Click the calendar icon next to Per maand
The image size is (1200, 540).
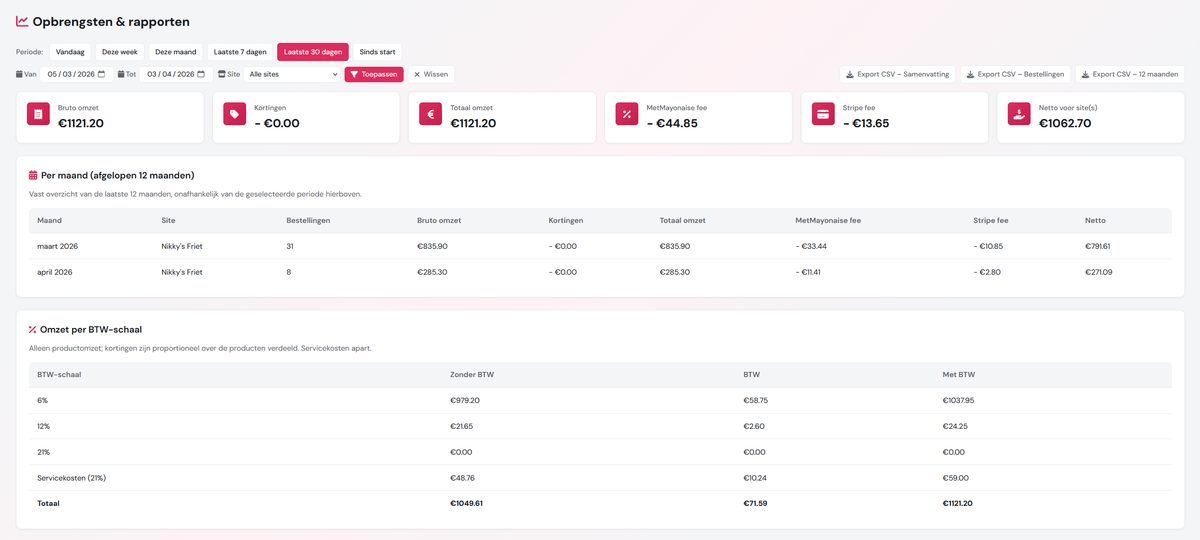click(x=33, y=175)
